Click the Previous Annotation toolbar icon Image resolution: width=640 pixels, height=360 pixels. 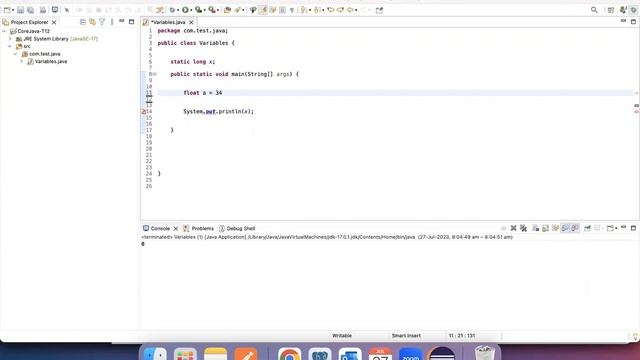[316, 10]
